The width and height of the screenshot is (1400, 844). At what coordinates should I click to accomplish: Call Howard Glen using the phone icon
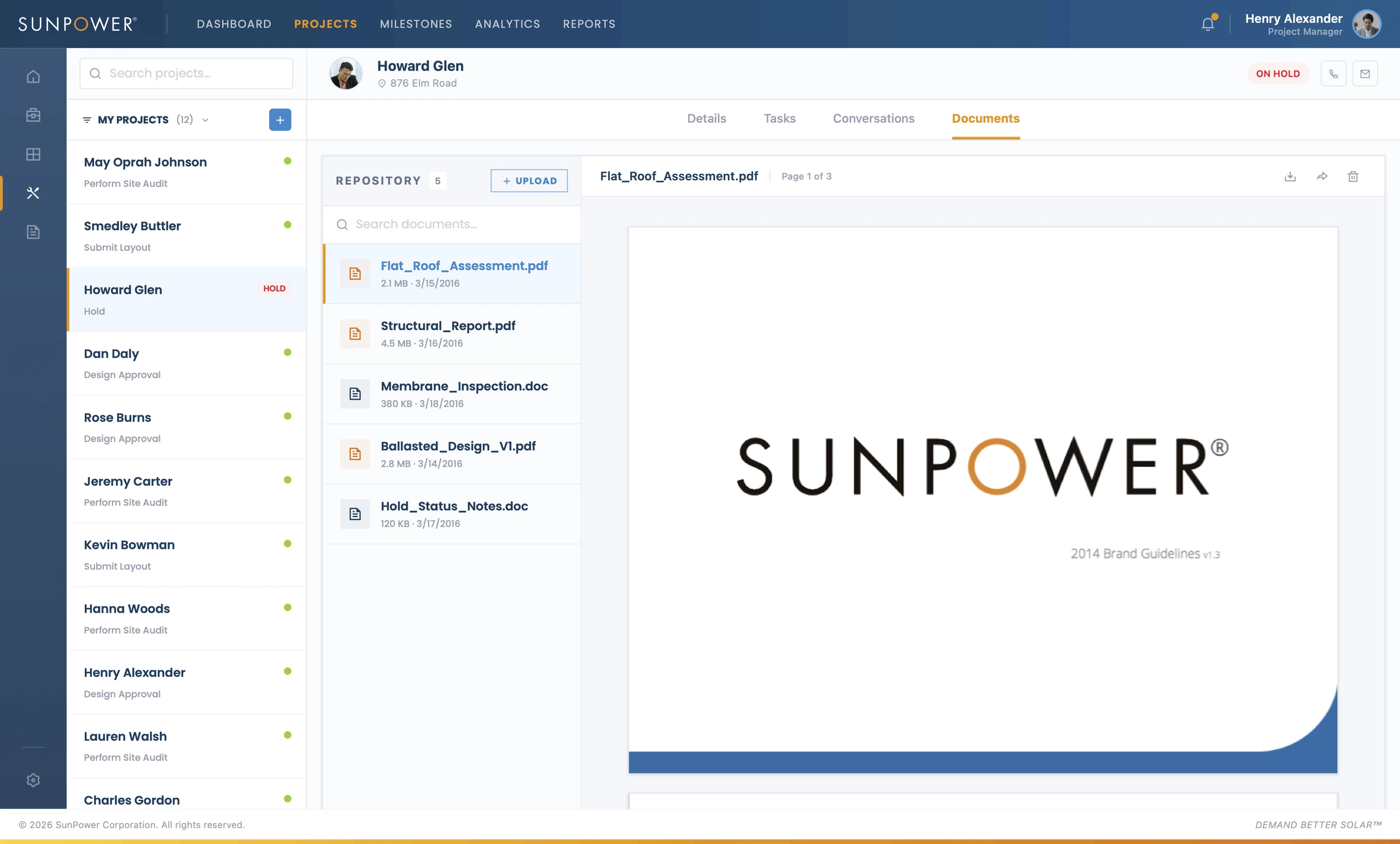(x=1333, y=74)
